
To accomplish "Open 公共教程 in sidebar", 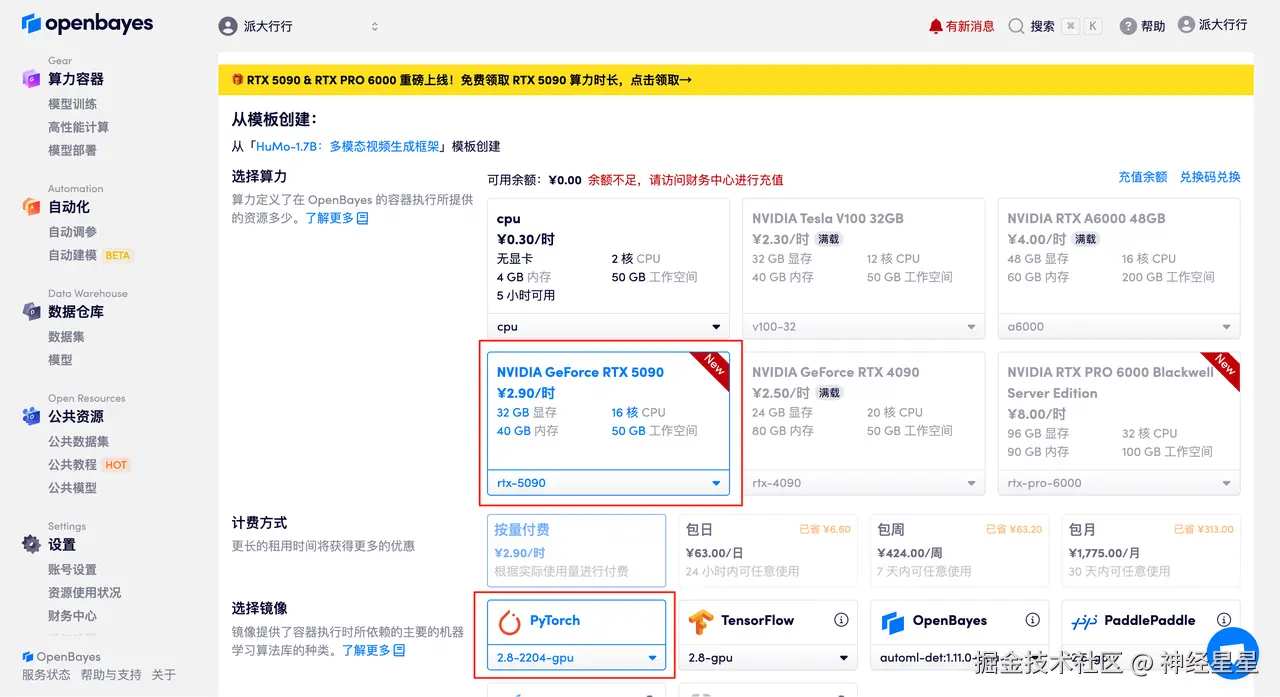I will (x=73, y=464).
